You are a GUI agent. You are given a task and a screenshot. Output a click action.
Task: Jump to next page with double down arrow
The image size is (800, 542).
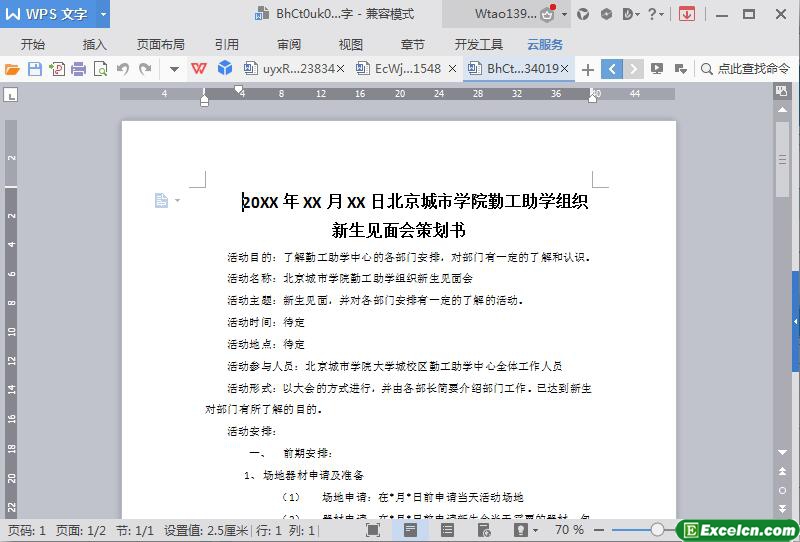coord(782,508)
